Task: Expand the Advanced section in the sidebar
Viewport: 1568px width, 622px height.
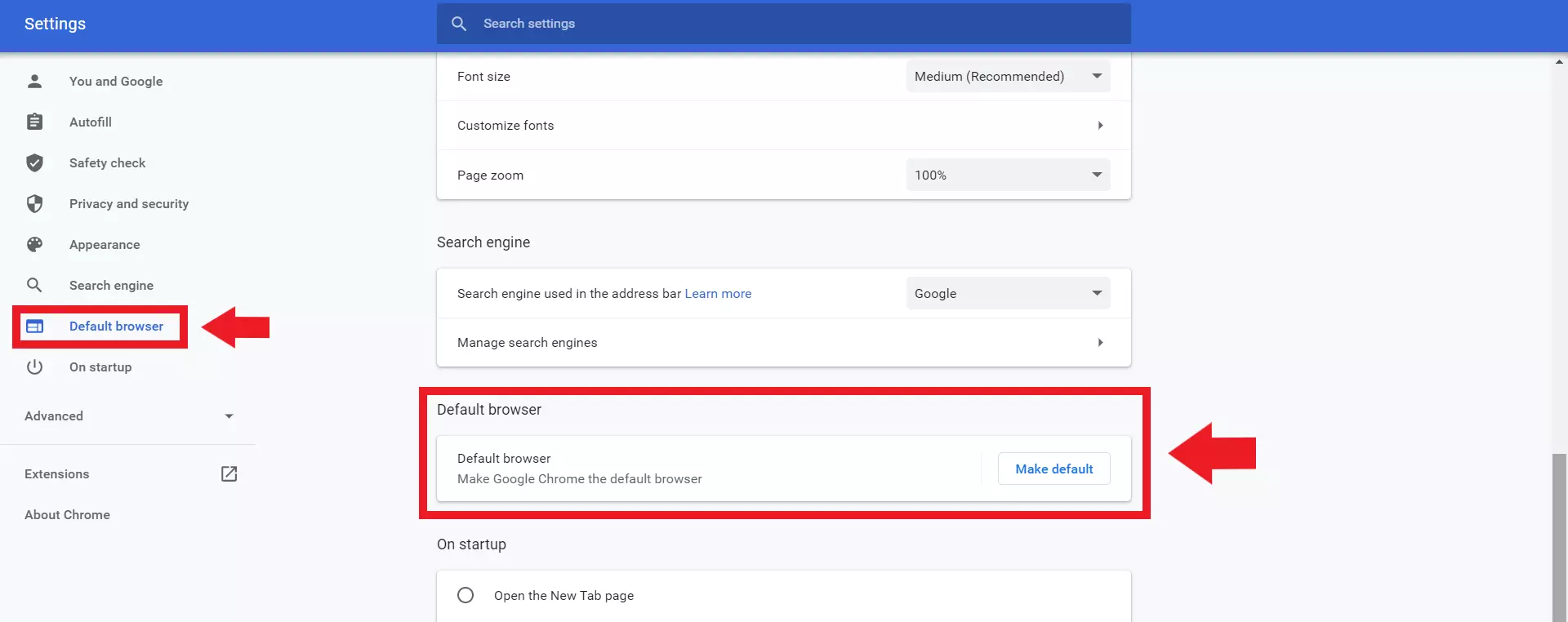Action: (x=129, y=415)
